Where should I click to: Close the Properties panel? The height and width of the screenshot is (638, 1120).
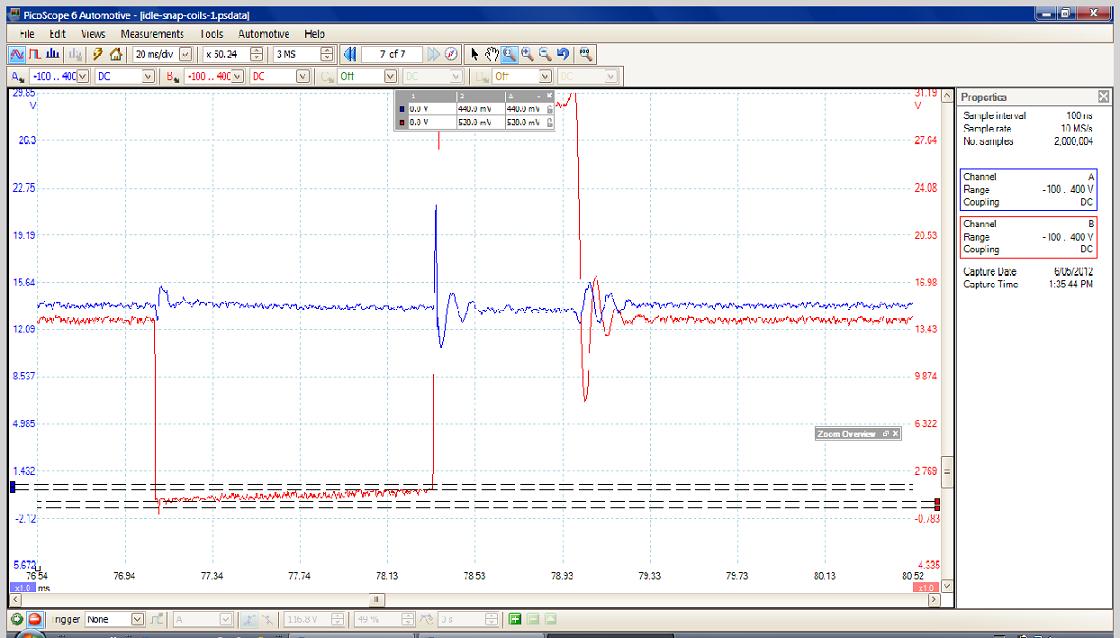point(1104,96)
